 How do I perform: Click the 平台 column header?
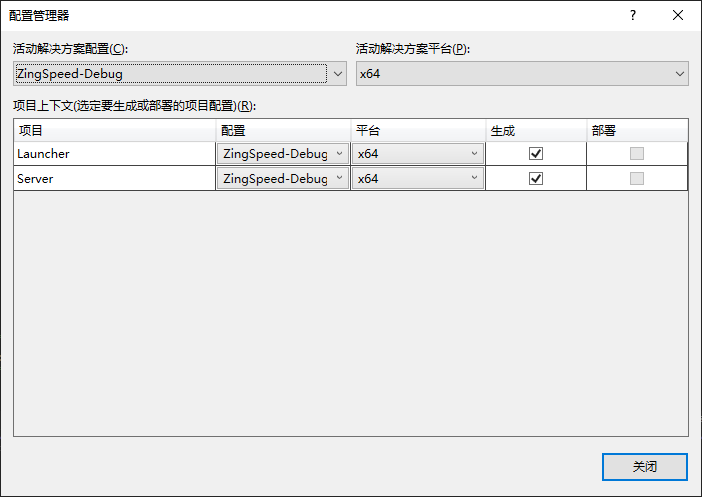tap(418, 131)
